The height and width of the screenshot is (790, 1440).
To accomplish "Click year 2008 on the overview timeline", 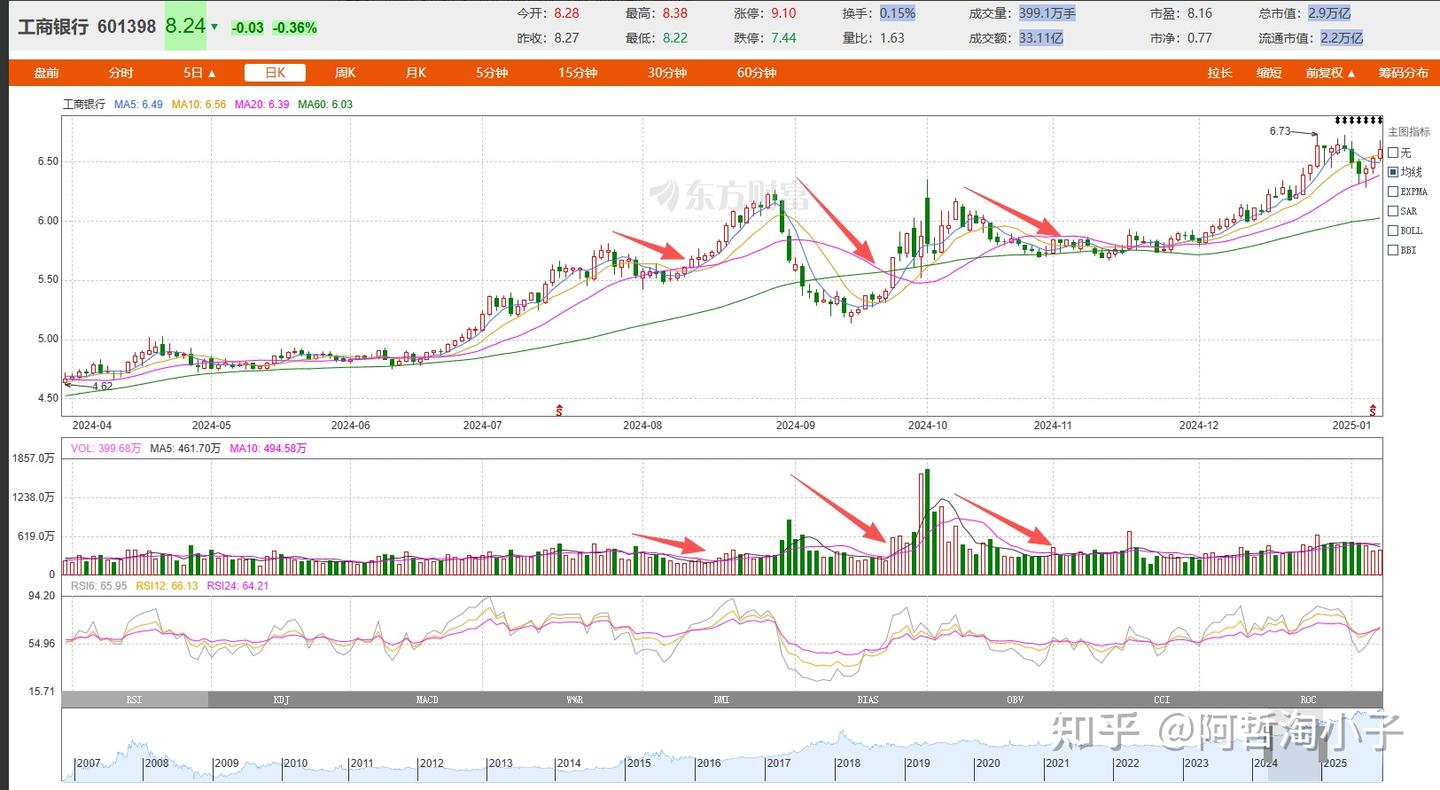I will (157, 763).
